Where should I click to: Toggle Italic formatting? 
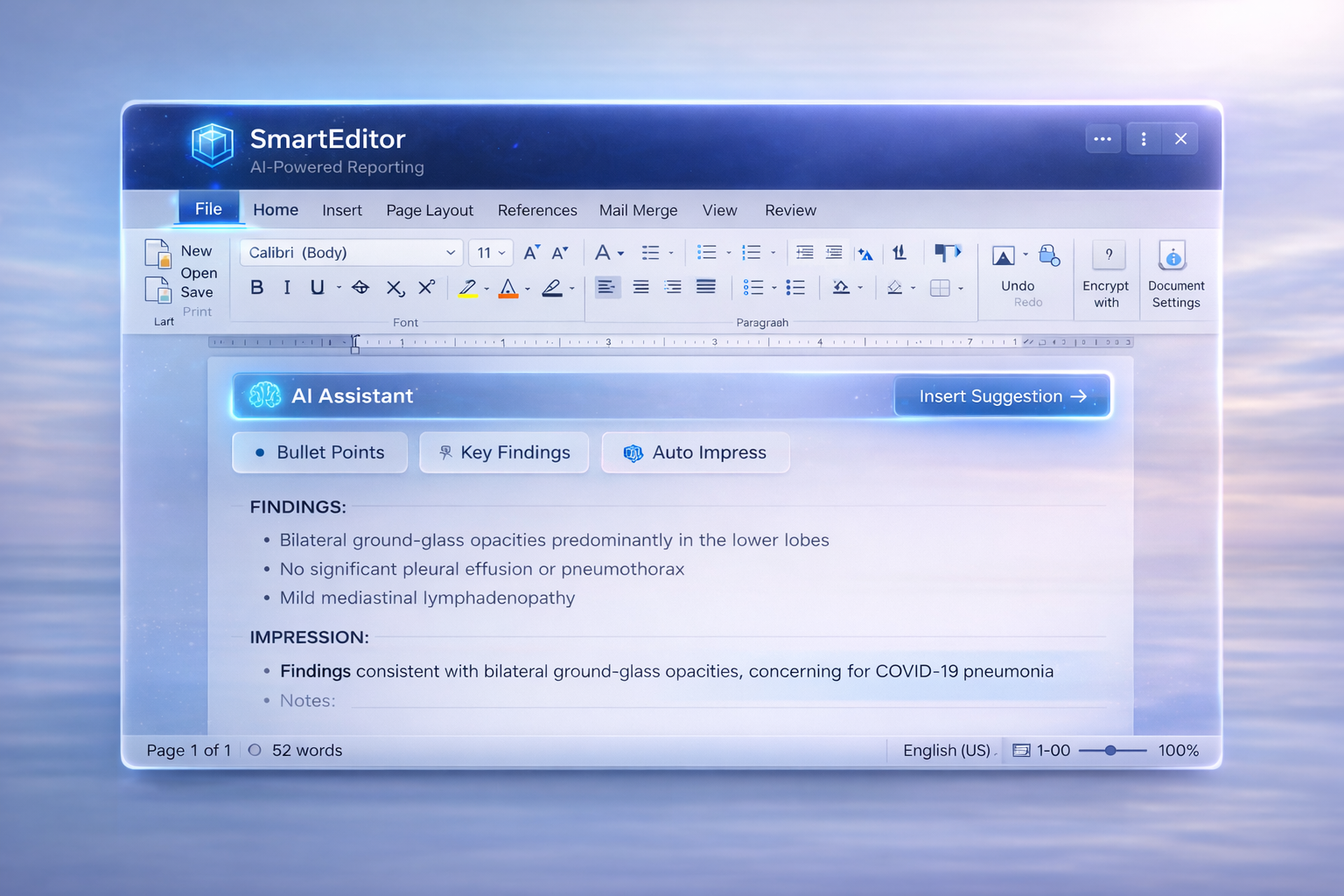[x=287, y=287]
